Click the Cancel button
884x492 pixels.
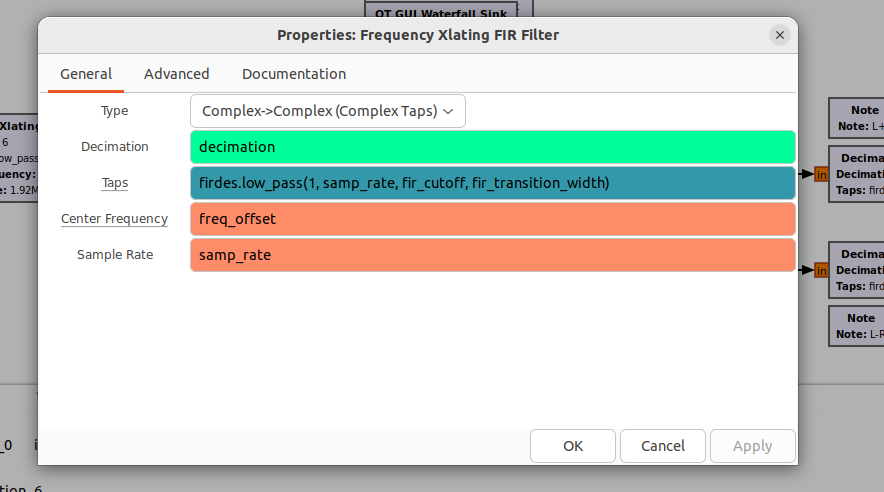click(663, 446)
